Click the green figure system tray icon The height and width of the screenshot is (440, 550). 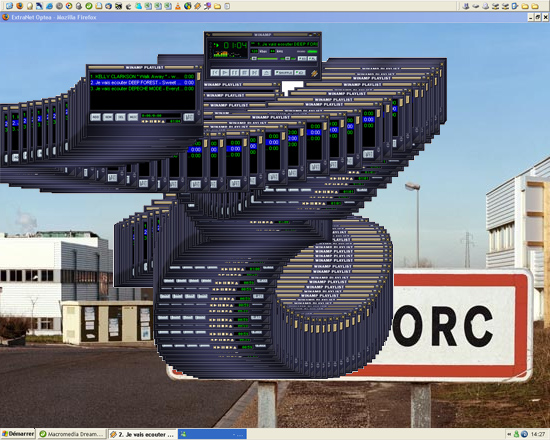click(x=516, y=434)
